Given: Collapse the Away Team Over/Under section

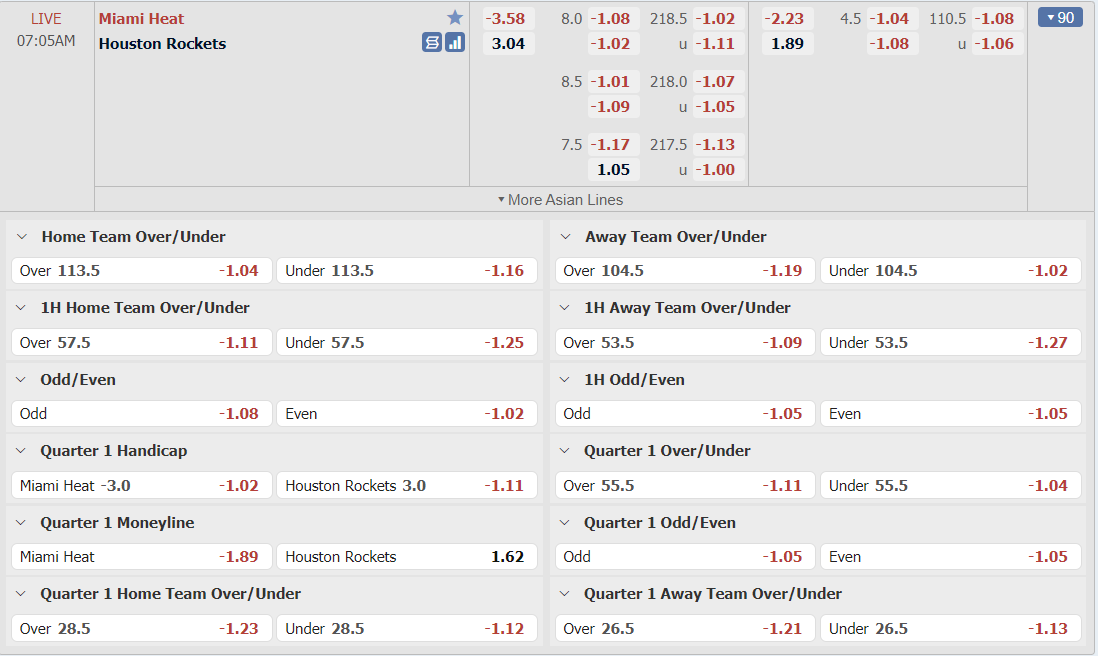Looking at the screenshot, I should [x=566, y=237].
